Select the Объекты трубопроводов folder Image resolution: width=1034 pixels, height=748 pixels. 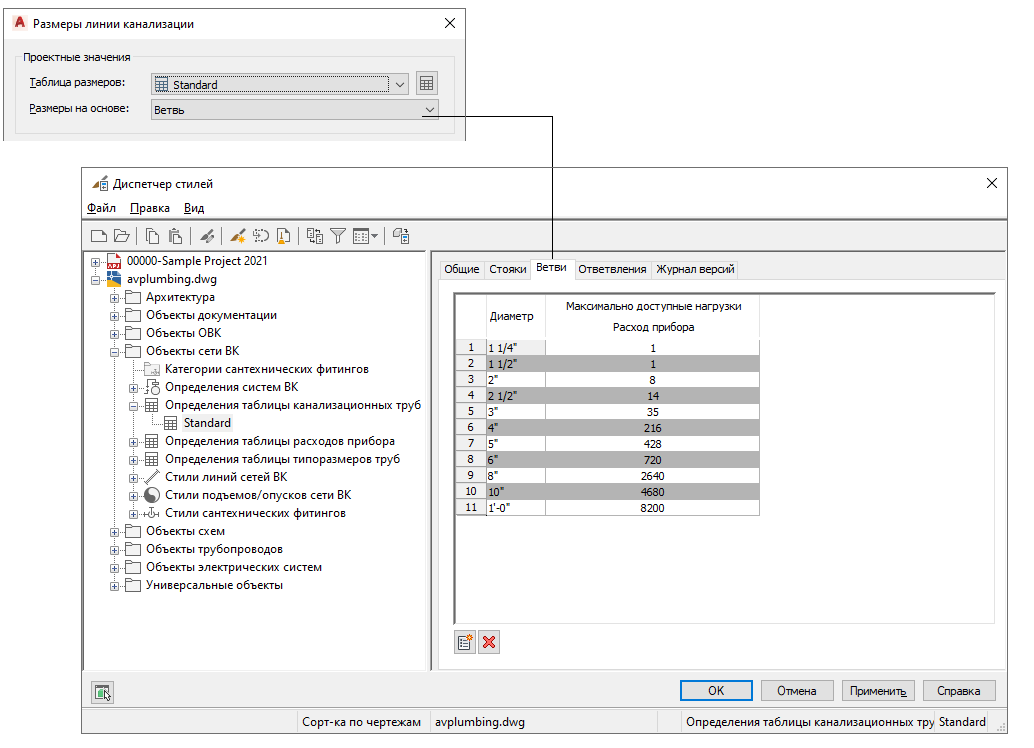pyautogui.click(x=214, y=549)
